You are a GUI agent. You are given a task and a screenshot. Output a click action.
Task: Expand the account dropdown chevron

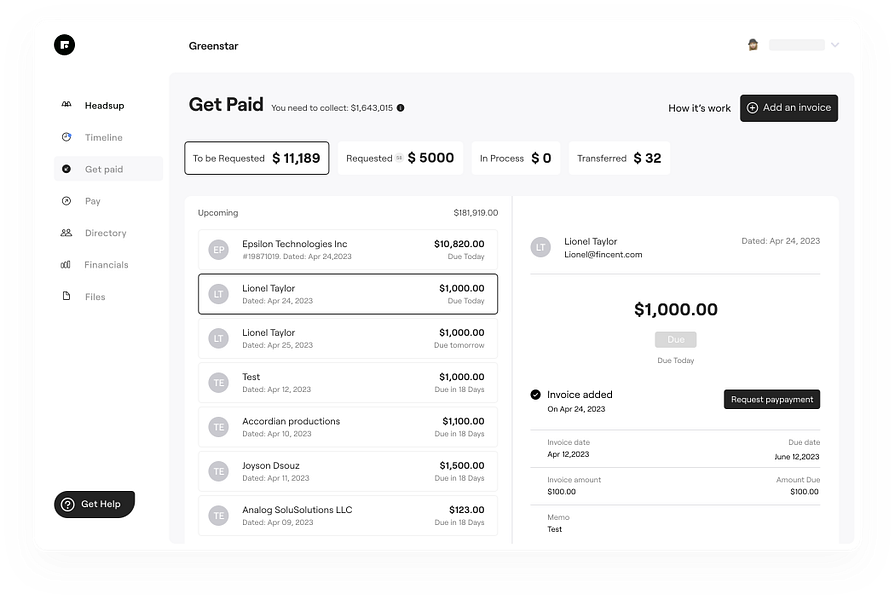point(835,45)
